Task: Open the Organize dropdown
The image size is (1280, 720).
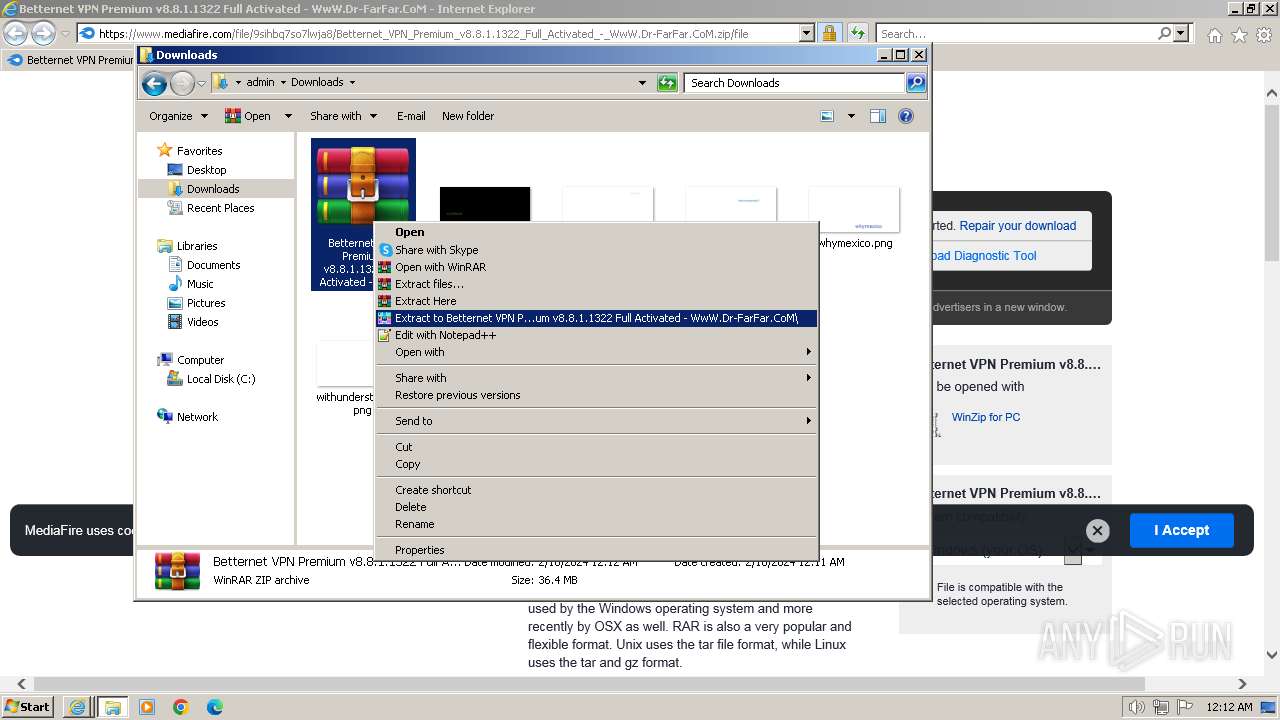Action: (x=178, y=116)
